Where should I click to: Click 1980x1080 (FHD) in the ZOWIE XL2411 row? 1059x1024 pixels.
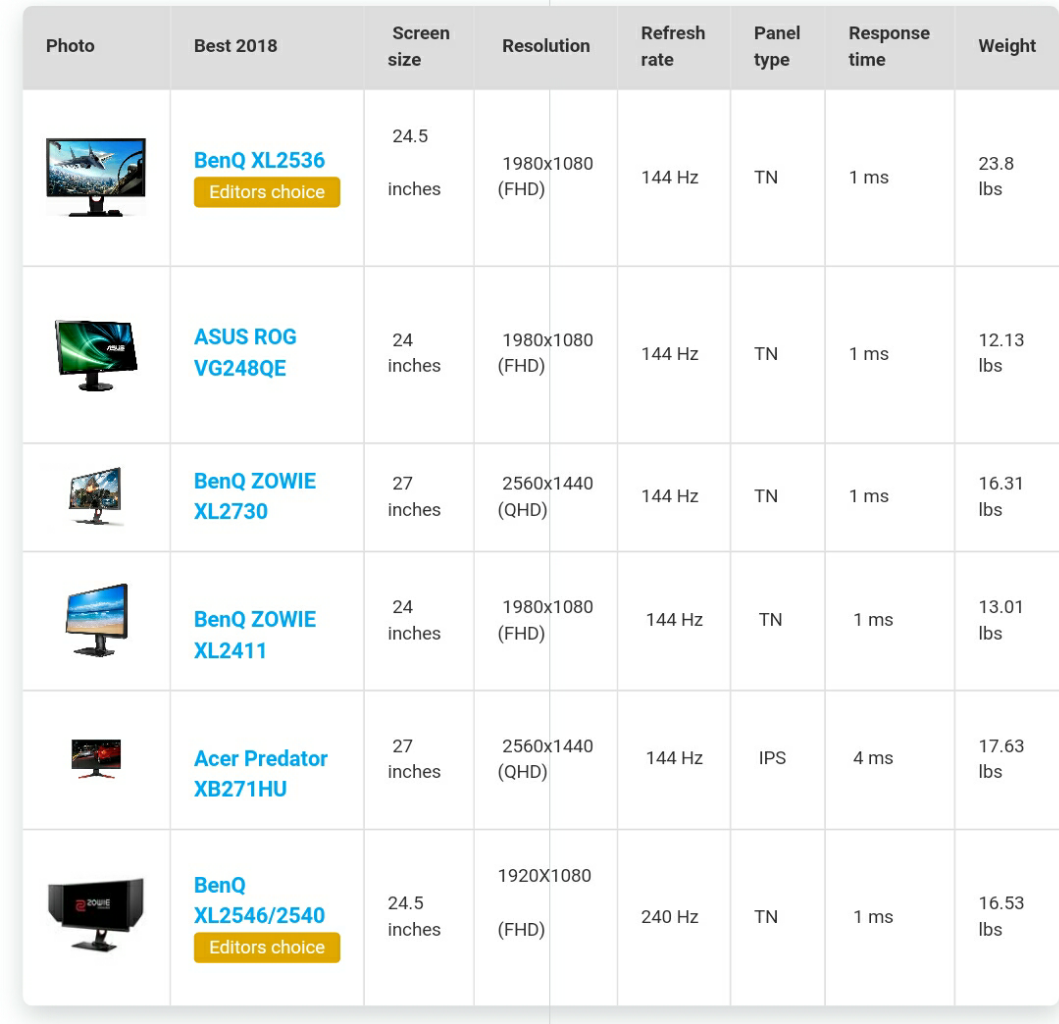(545, 620)
